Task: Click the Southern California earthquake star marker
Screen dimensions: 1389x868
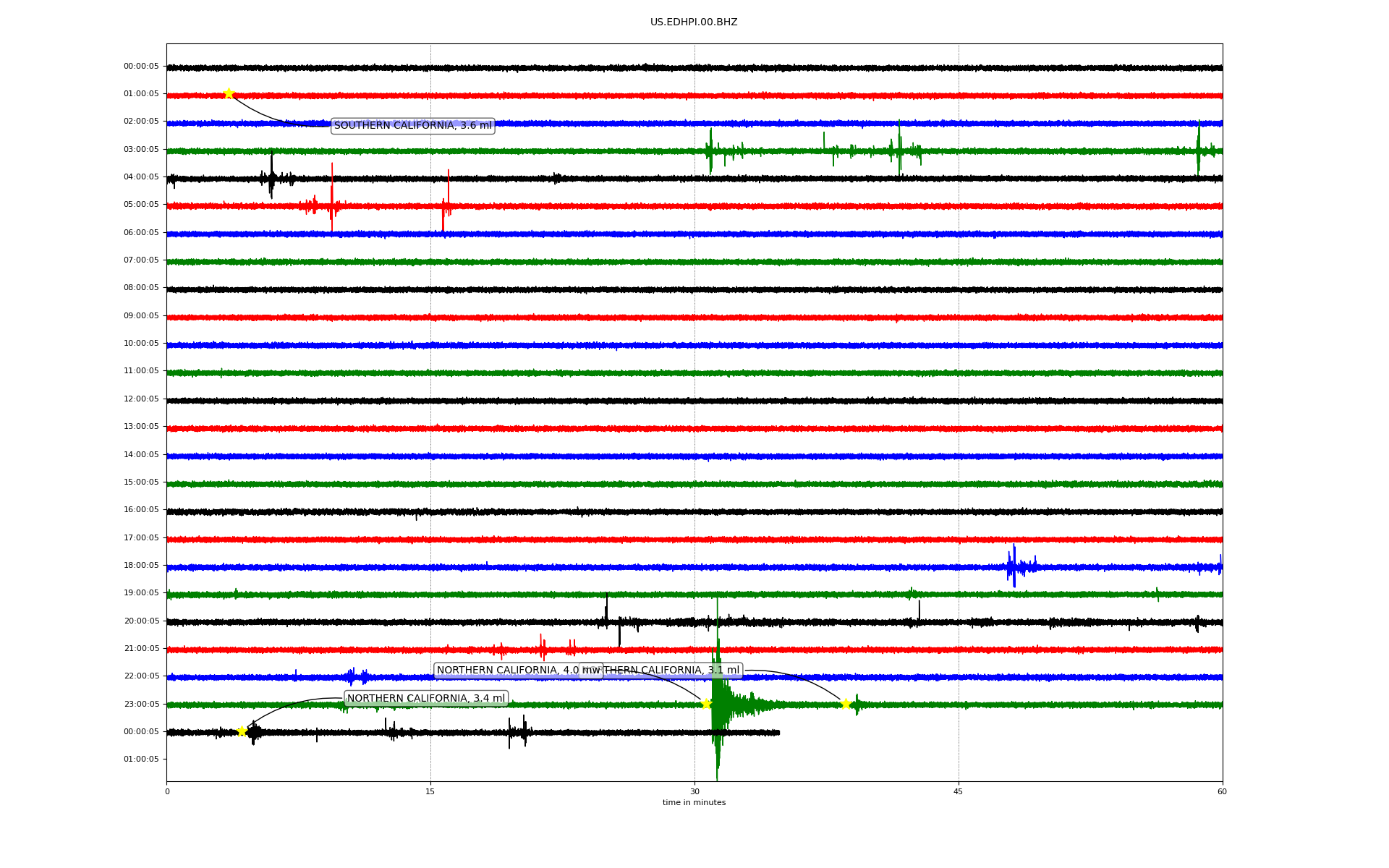Action: click(229, 93)
